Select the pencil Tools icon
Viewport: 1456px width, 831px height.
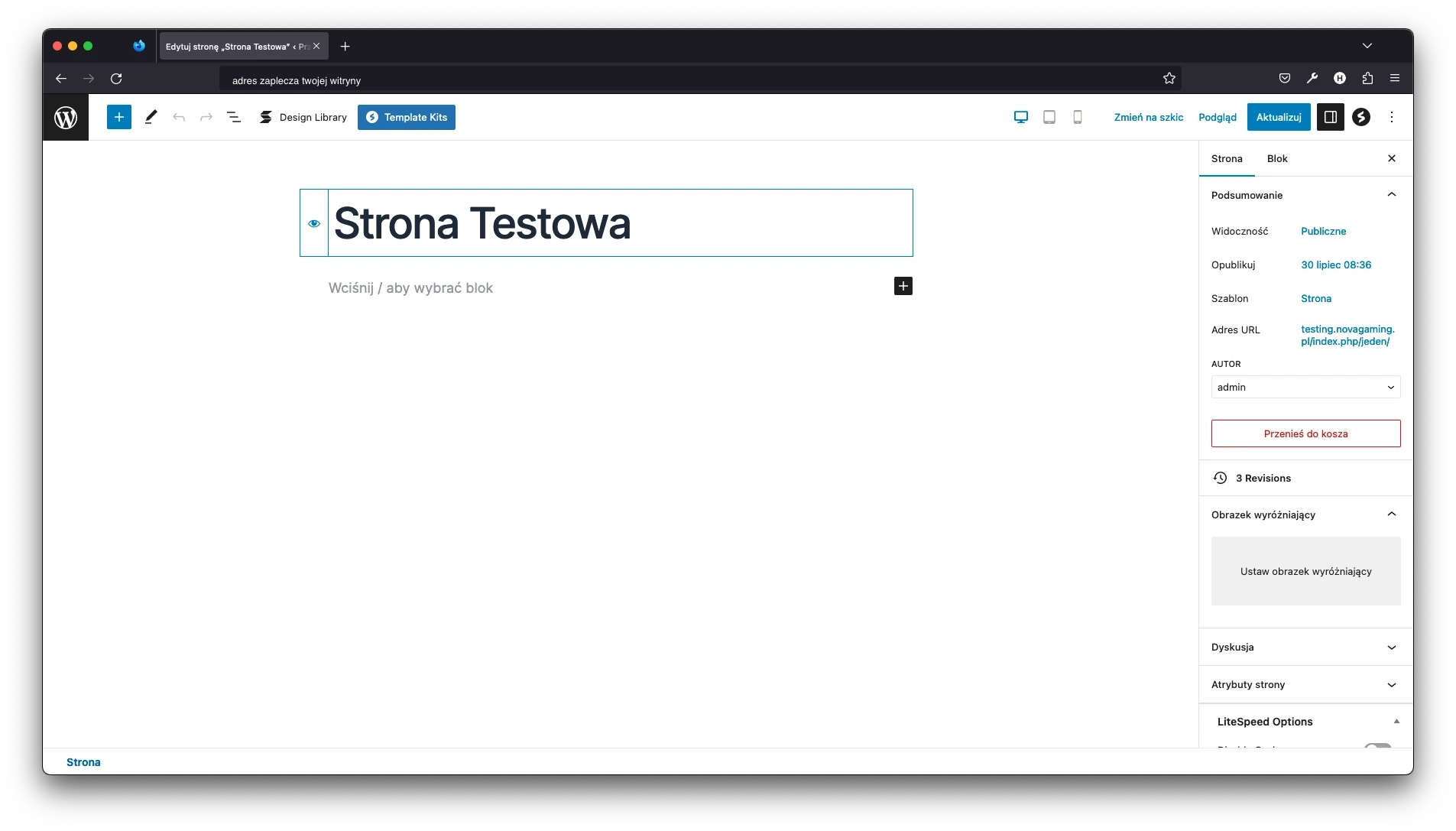coord(151,117)
